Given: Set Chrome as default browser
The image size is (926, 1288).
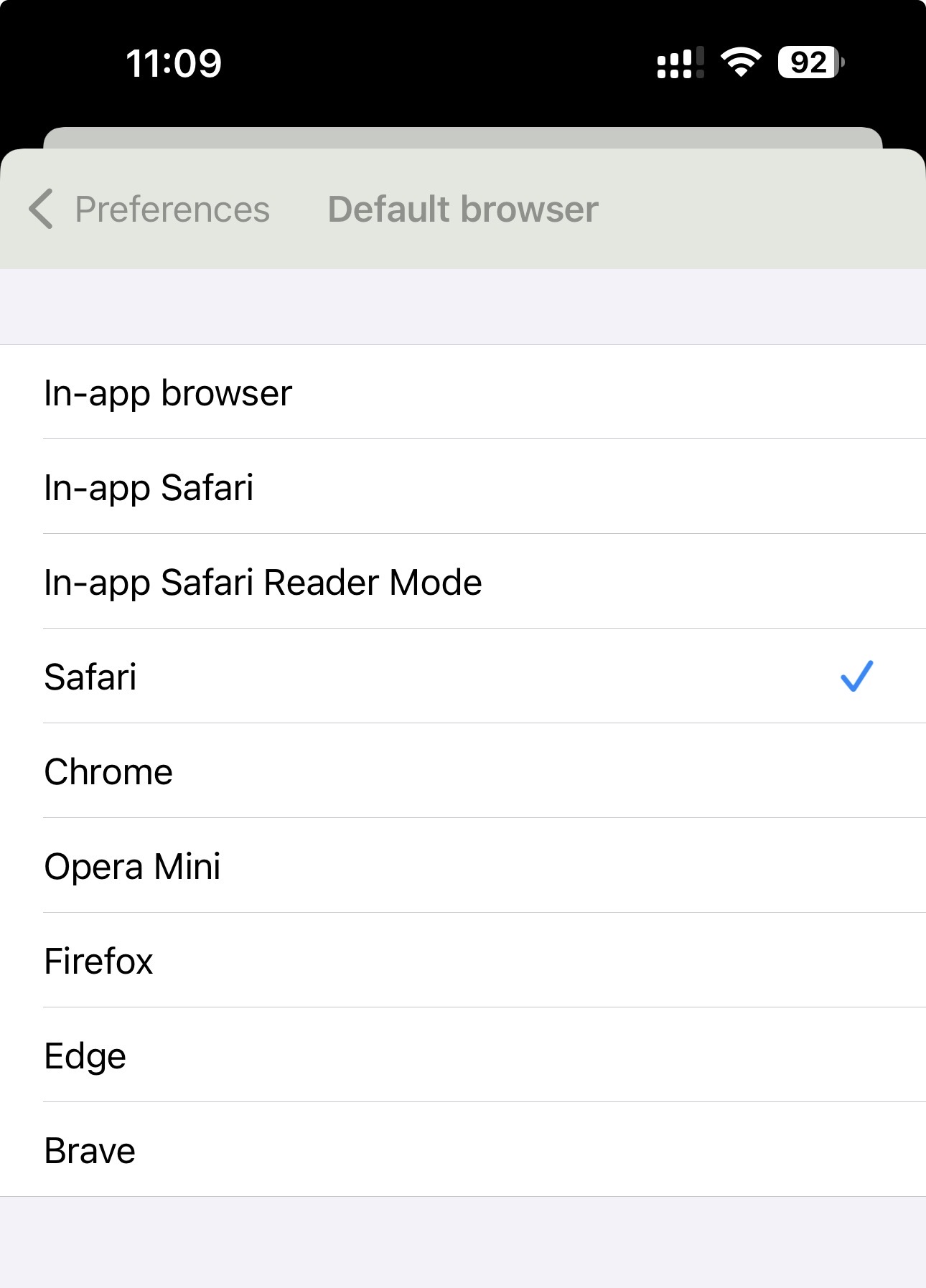Looking at the screenshot, I should (x=108, y=771).
